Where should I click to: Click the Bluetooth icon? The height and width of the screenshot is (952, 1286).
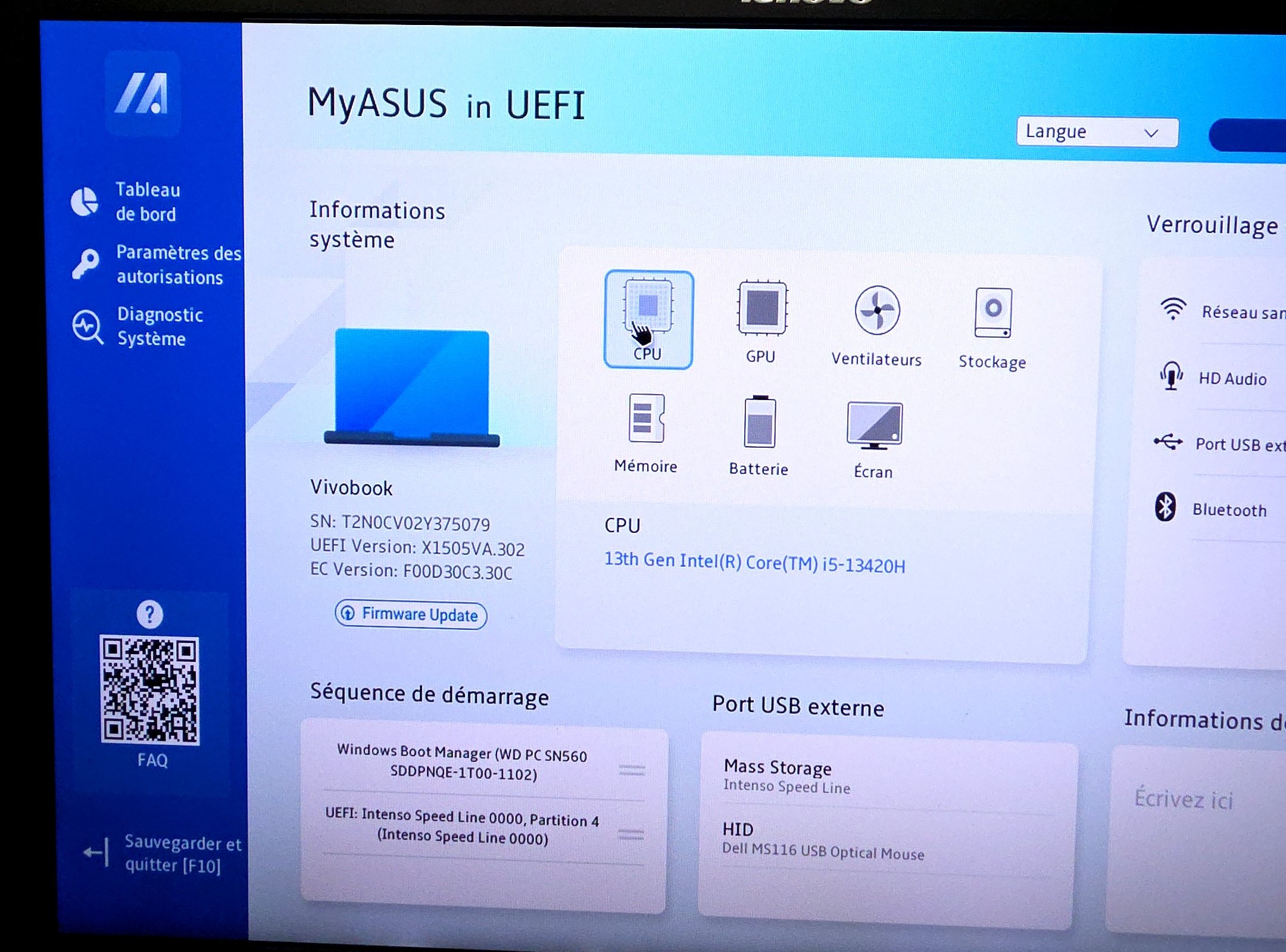[1165, 507]
